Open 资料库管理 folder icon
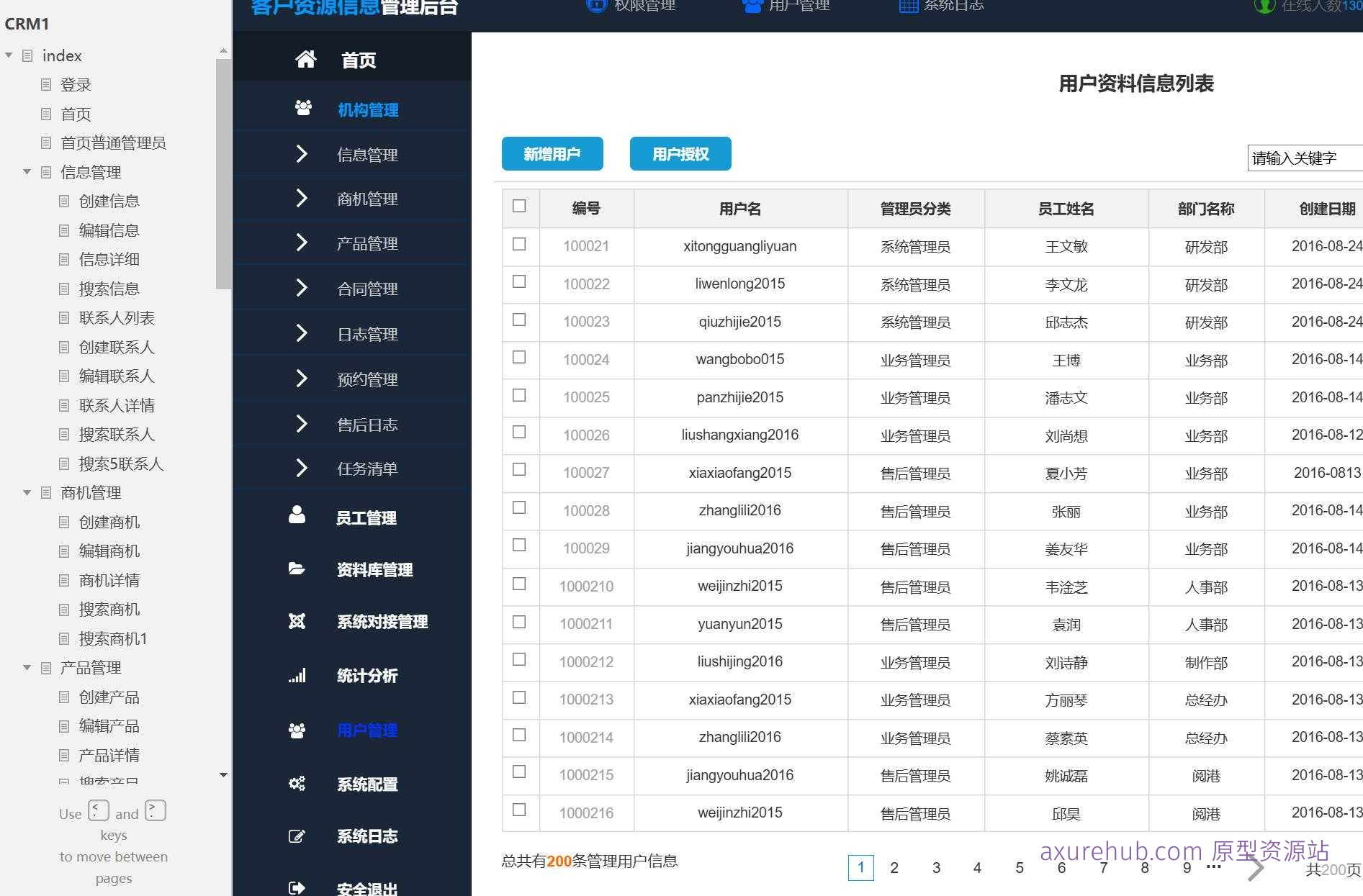Image resolution: width=1363 pixels, height=896 pixels. tap(297, 569)
